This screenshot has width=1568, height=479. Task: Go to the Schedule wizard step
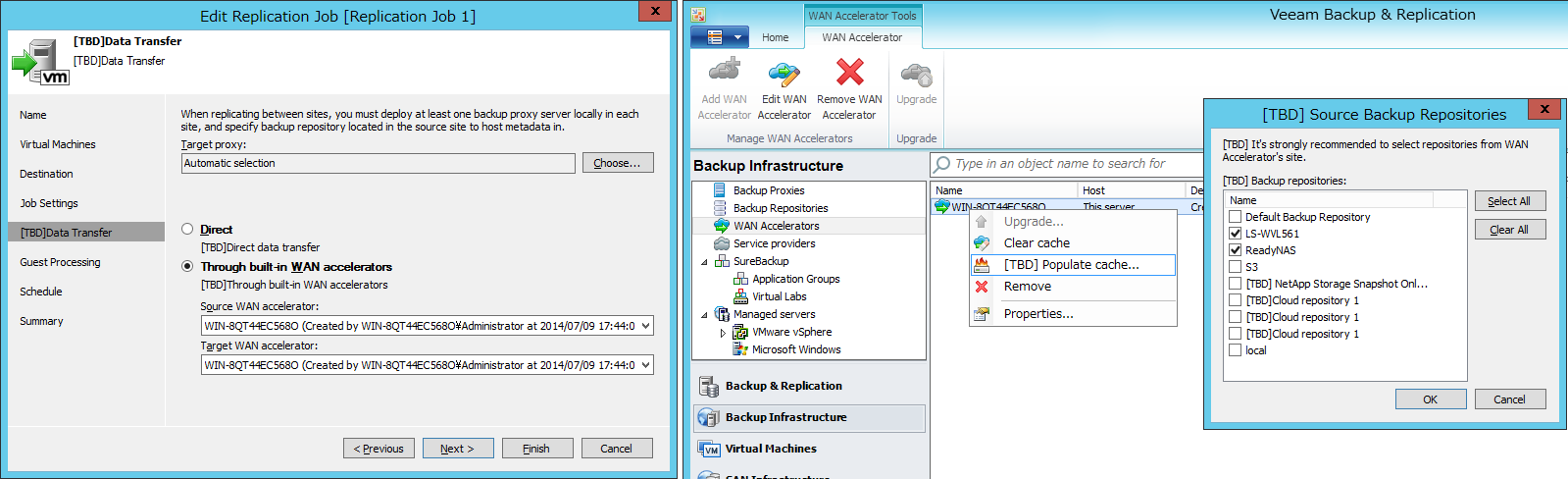41,292
